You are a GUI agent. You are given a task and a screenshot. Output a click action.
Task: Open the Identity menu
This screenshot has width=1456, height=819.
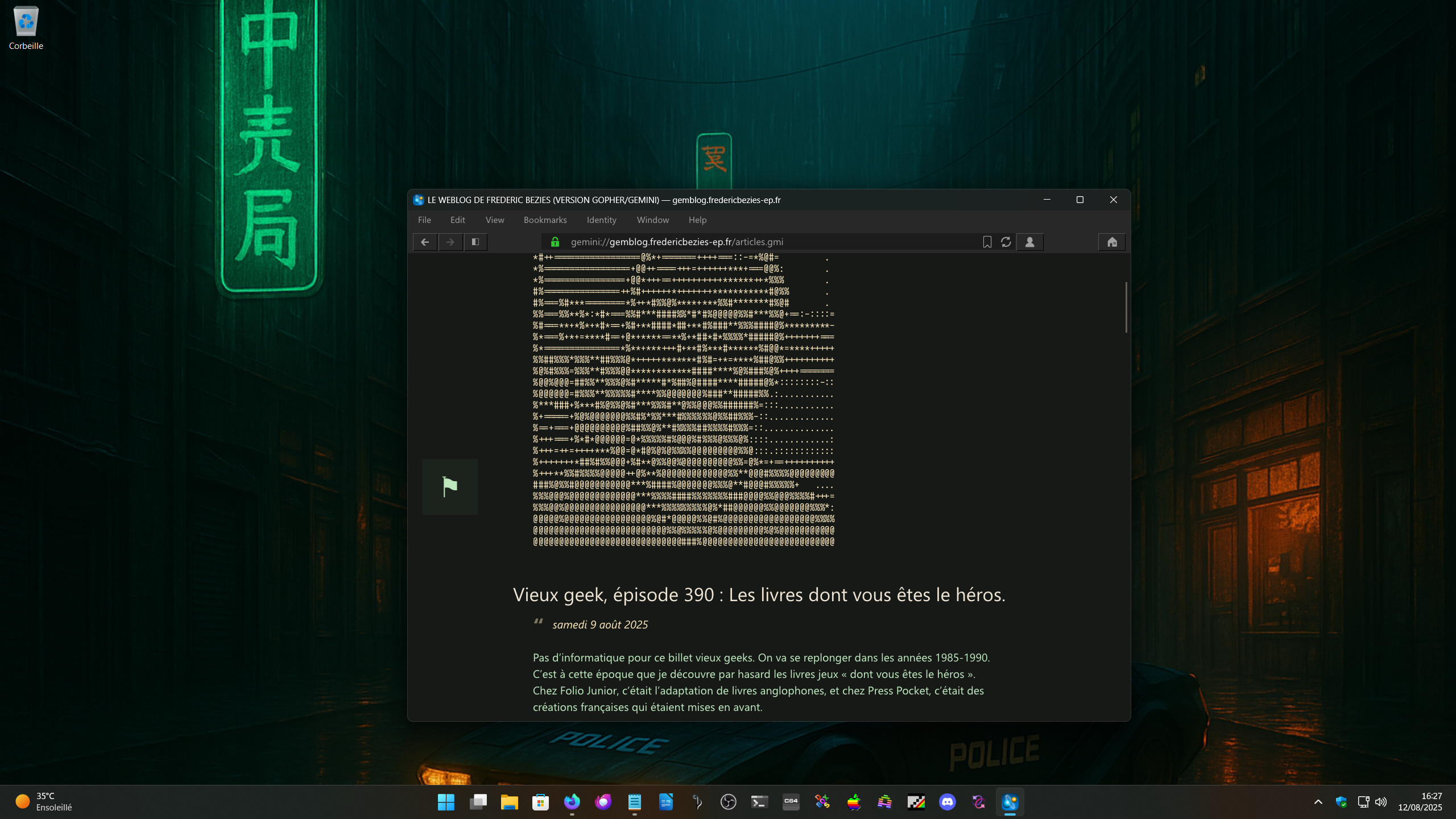click(601, 220)
